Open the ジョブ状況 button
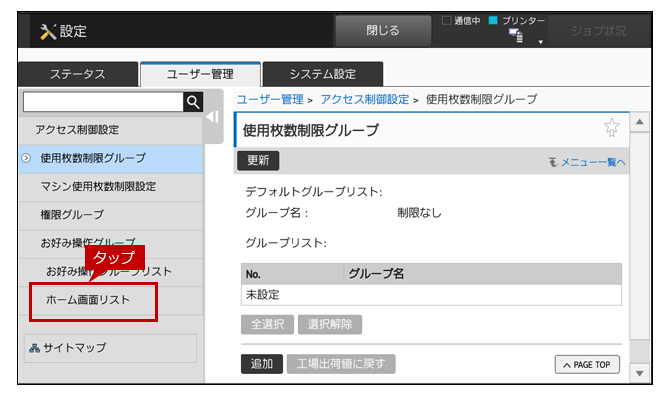Viewport: 670px width, 396px height. click(598, 31)
